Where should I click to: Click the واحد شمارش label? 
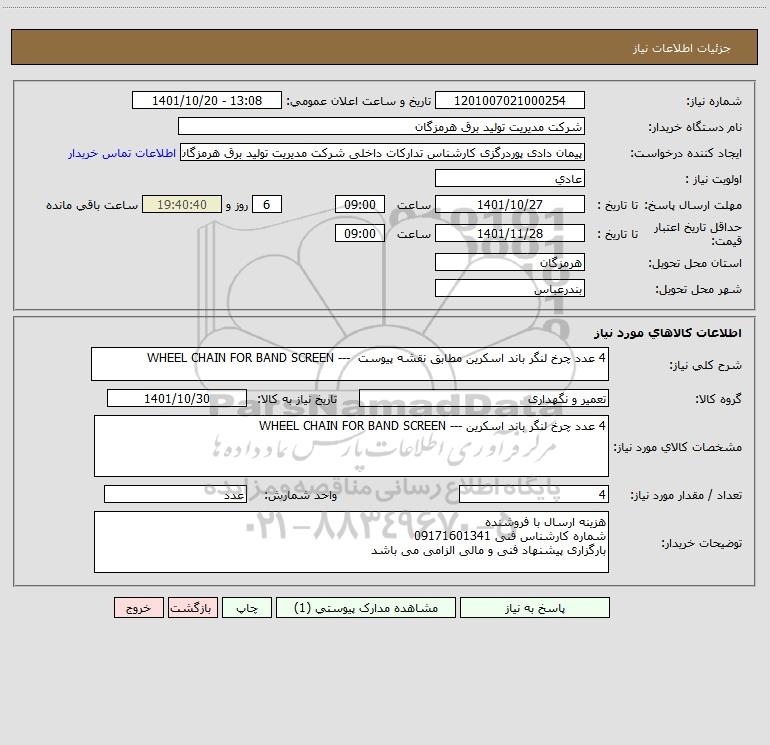click(x=301, y=496)
